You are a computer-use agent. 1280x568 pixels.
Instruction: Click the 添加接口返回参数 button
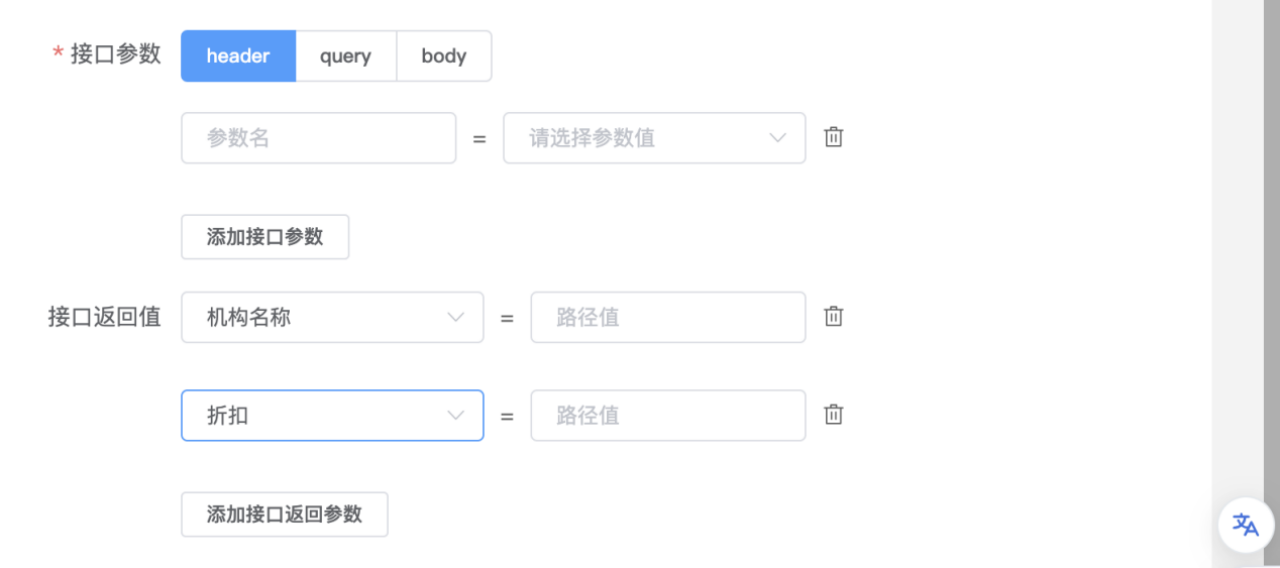(x=284, y=514)
